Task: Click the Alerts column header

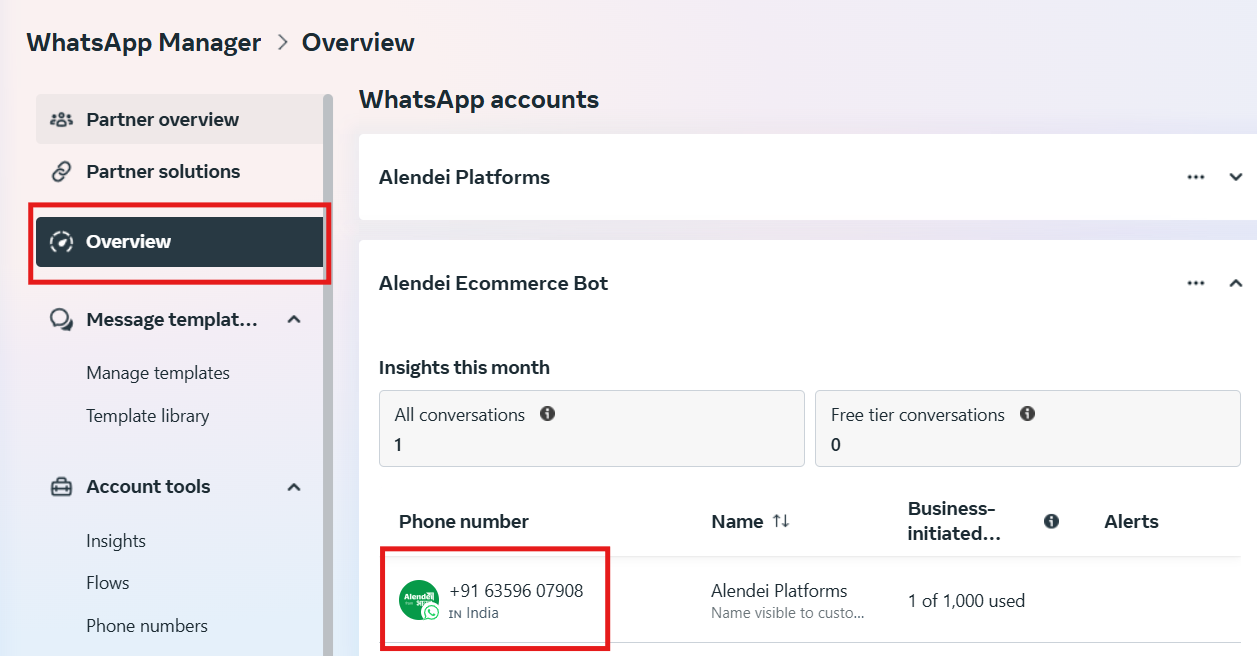Action: tap(1131, 521)
